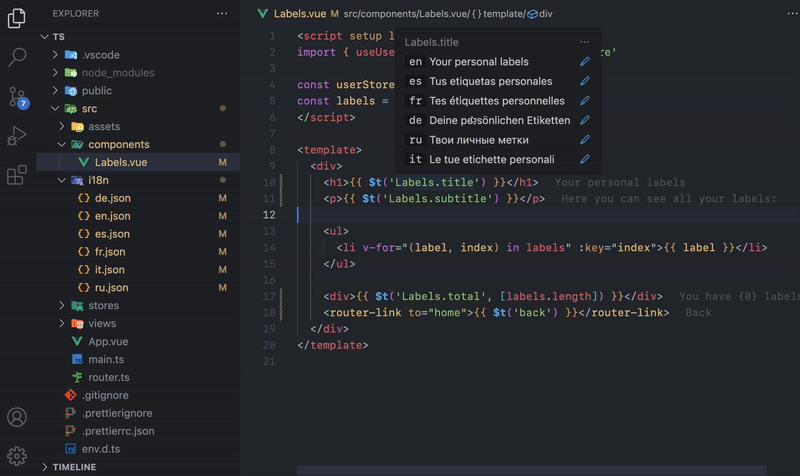The width and height of the screenshot is (800, 476).
Task: Click 'Labels.total' key in line 17
Action: click(x=440, y=296)
